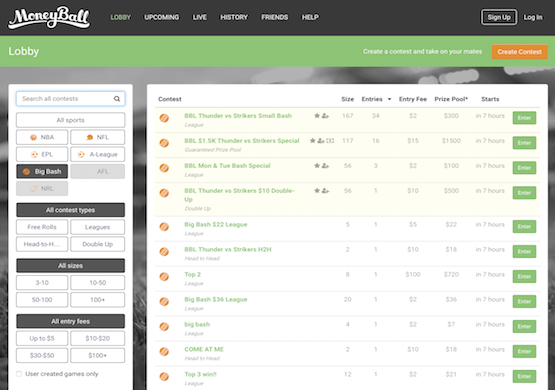Click people icon on Mon & Tue Bash Special row
Screen dimensions: 555x390
325,166
